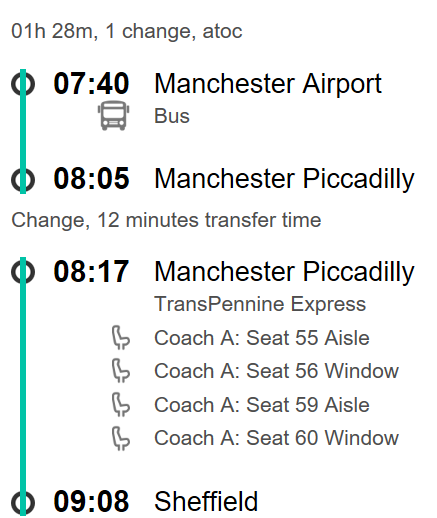The height and width of the screenshot is (518, 437).
Task: Click the Bus transport mode label
Action: click(172, 116)
